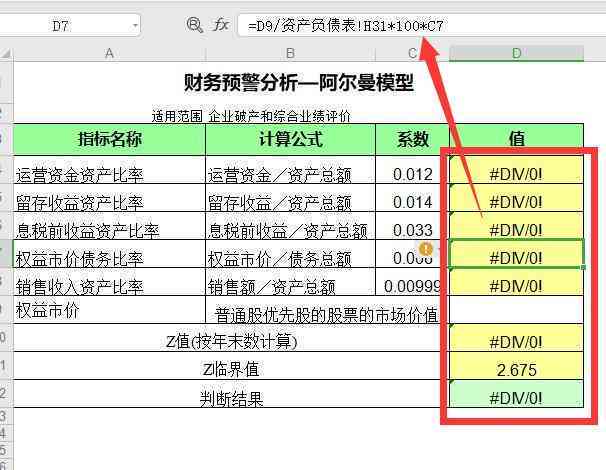
Task: Click the 适用范围 企业破产和综合业绩评价 cell
Action: point(251,116)
